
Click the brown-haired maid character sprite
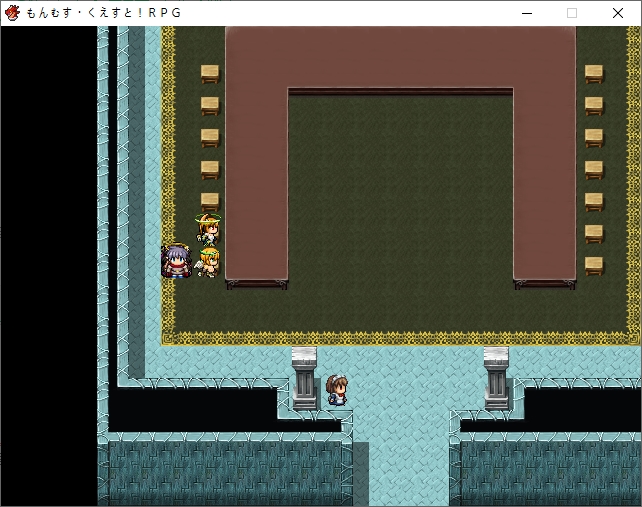click(x=337, y=390)
